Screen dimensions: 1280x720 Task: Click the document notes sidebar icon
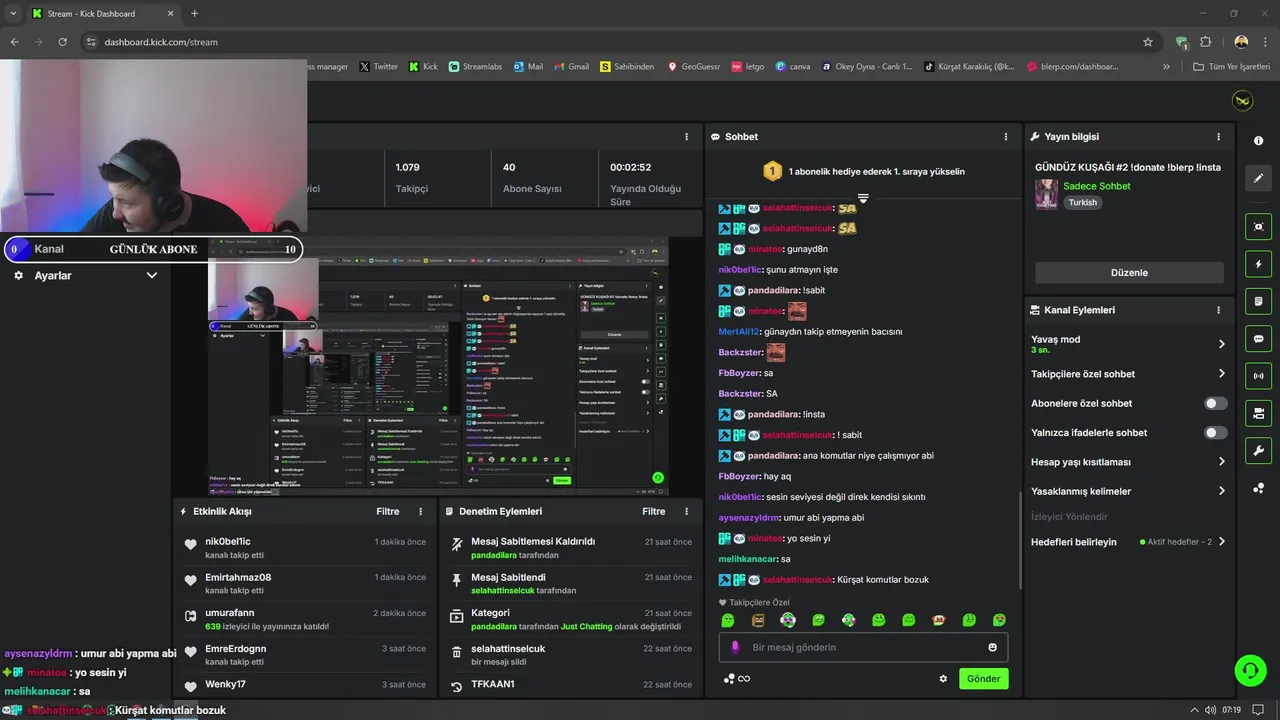1258,301
